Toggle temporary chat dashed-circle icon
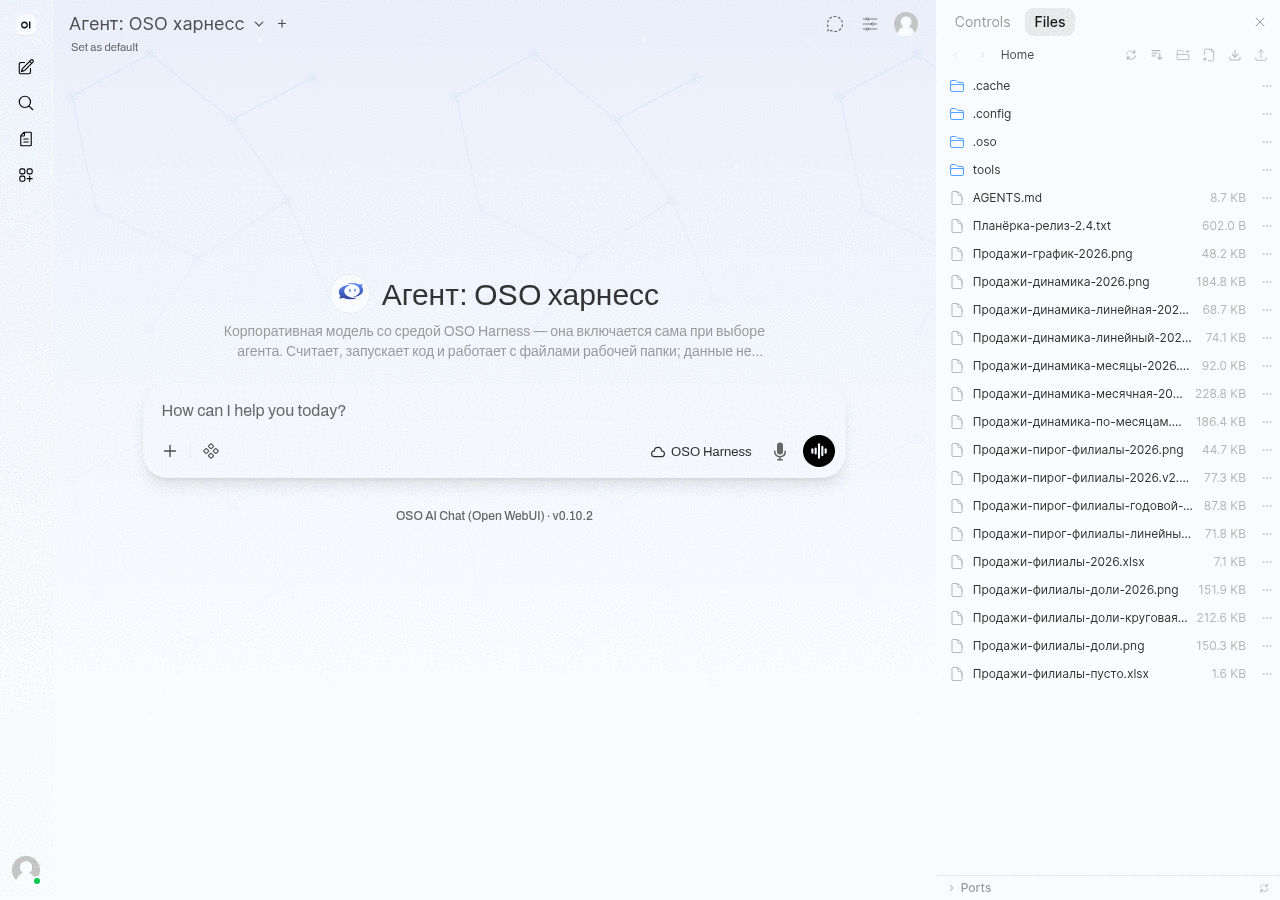 [835, 24]
